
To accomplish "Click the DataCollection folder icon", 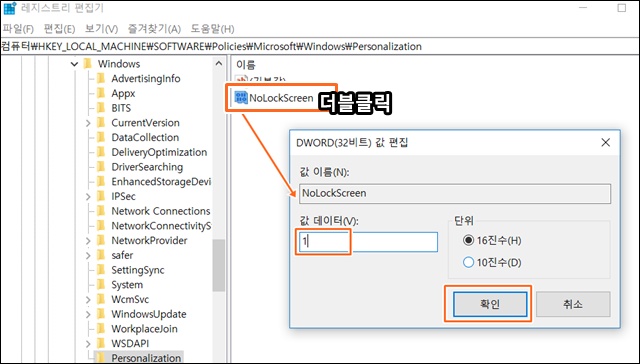I will click(100, 137).
